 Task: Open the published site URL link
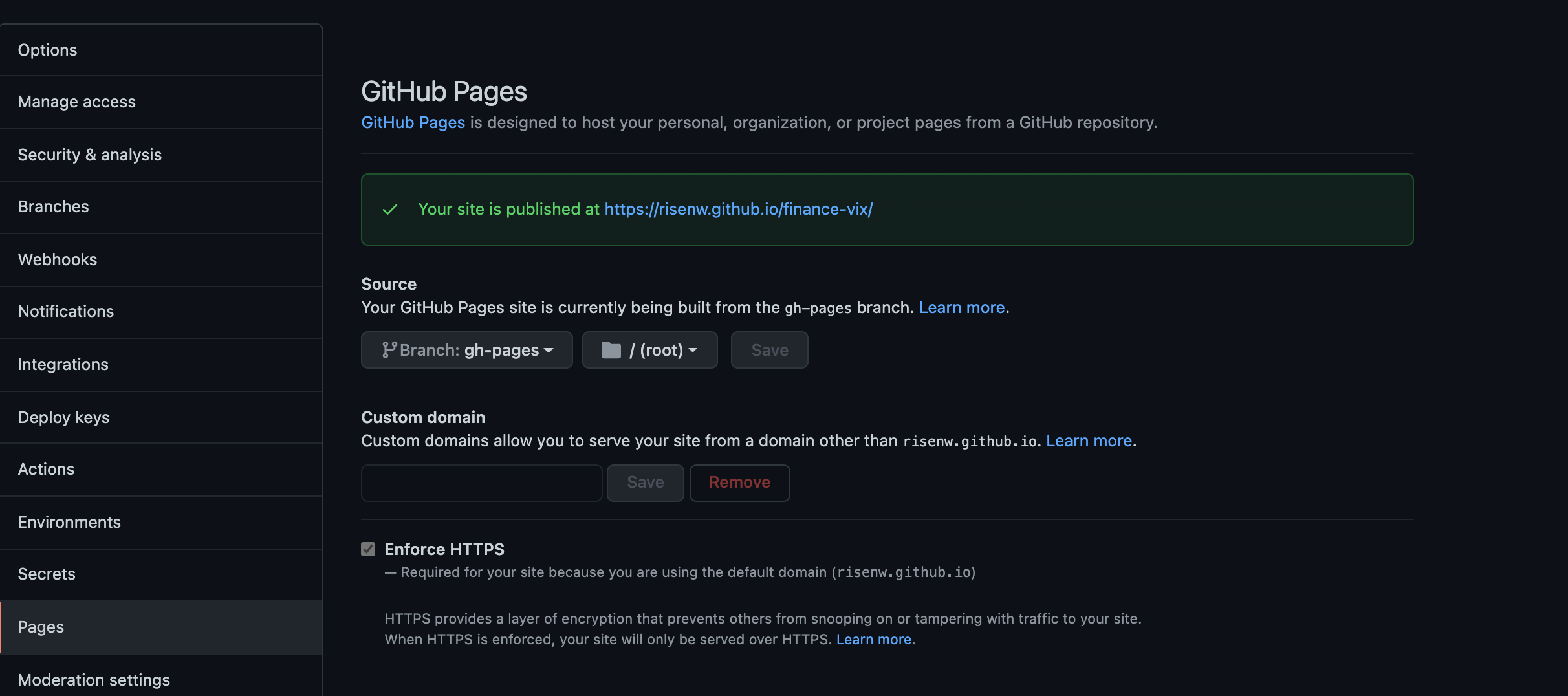pyautogui.click(x=738, y=209)
